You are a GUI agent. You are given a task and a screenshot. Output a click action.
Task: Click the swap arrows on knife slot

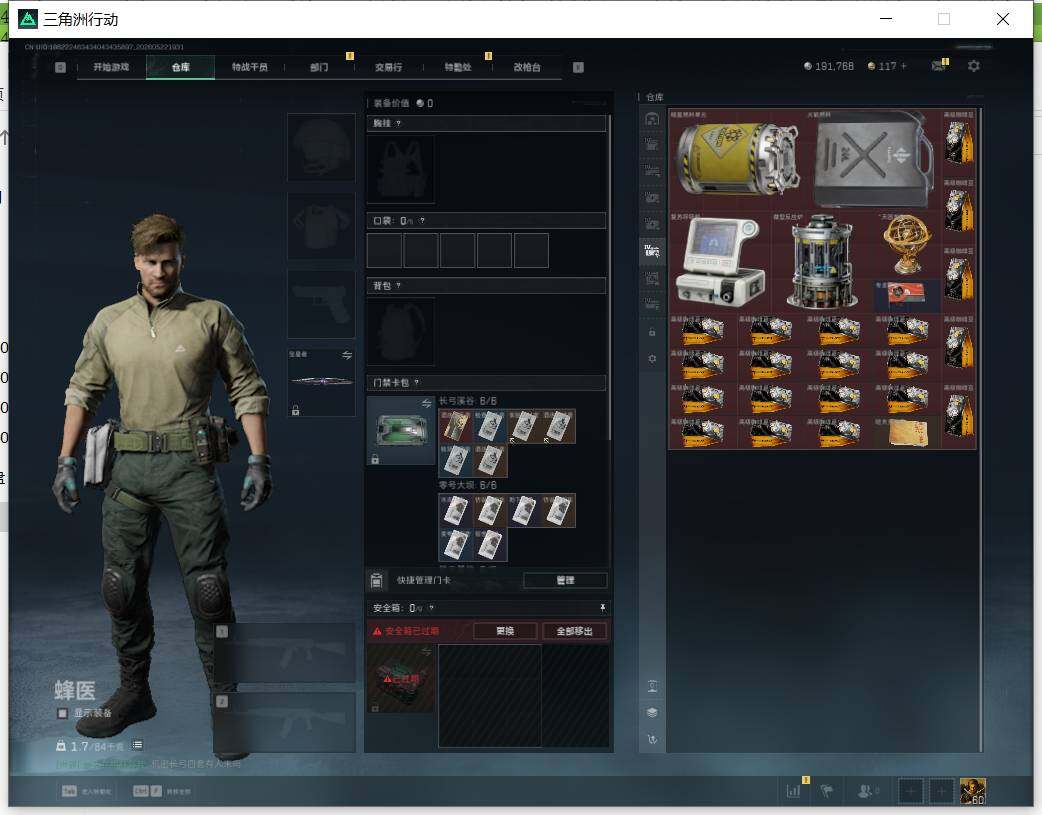point(347,356)
